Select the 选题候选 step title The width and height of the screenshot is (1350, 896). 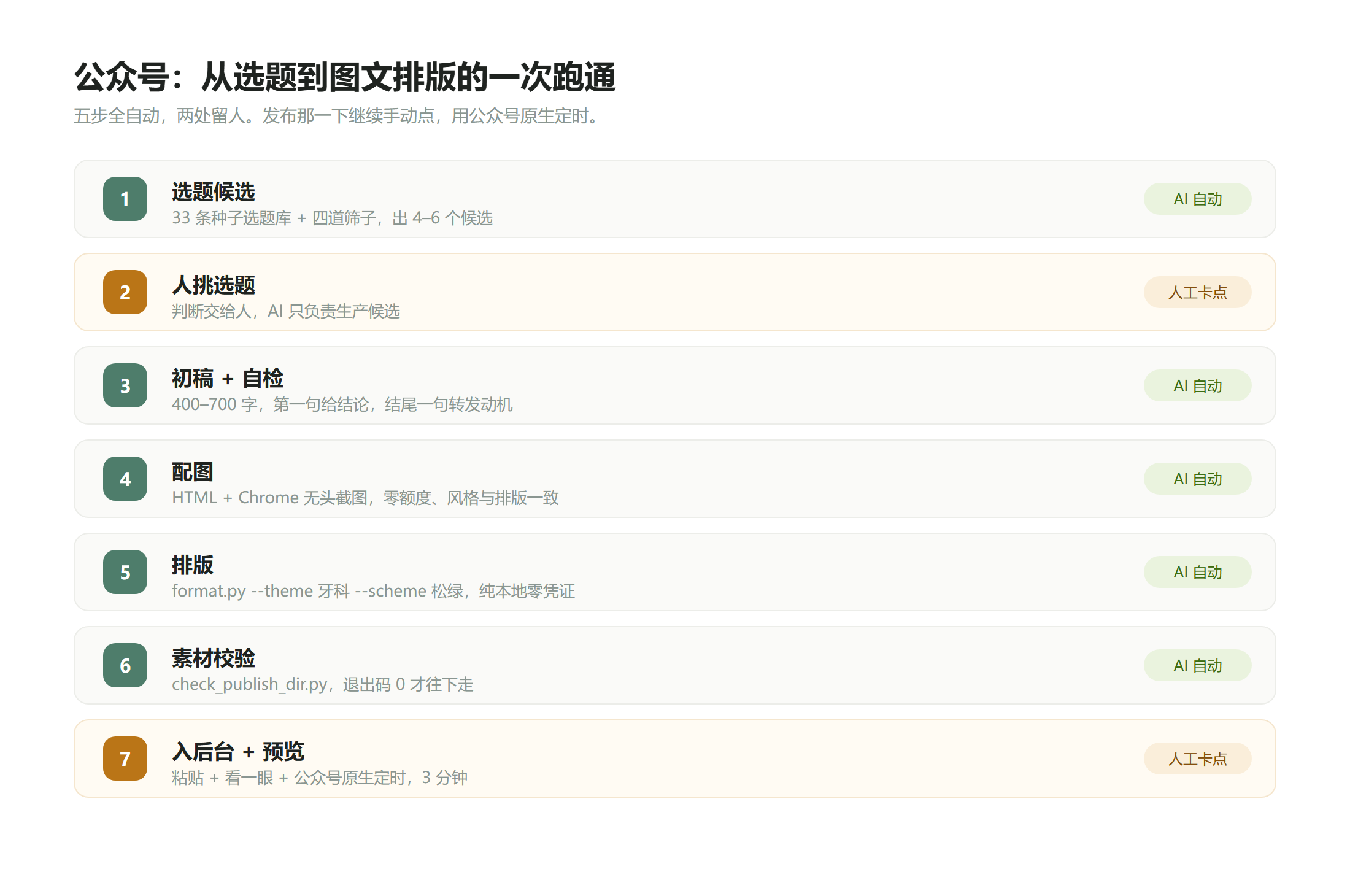point(214,192)
